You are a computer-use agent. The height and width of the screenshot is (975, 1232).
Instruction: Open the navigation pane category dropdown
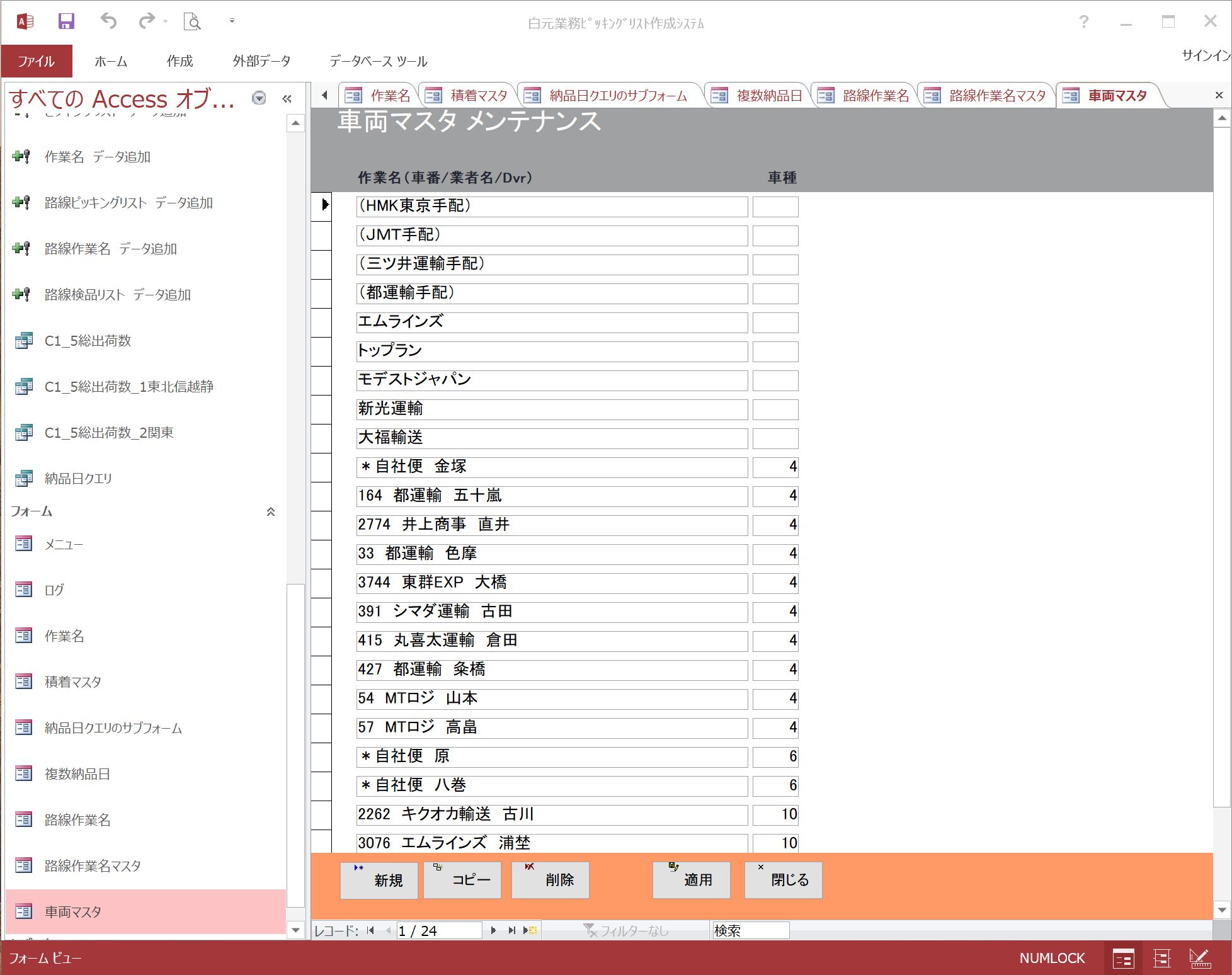pyautogui.click(x=259, y=98)
